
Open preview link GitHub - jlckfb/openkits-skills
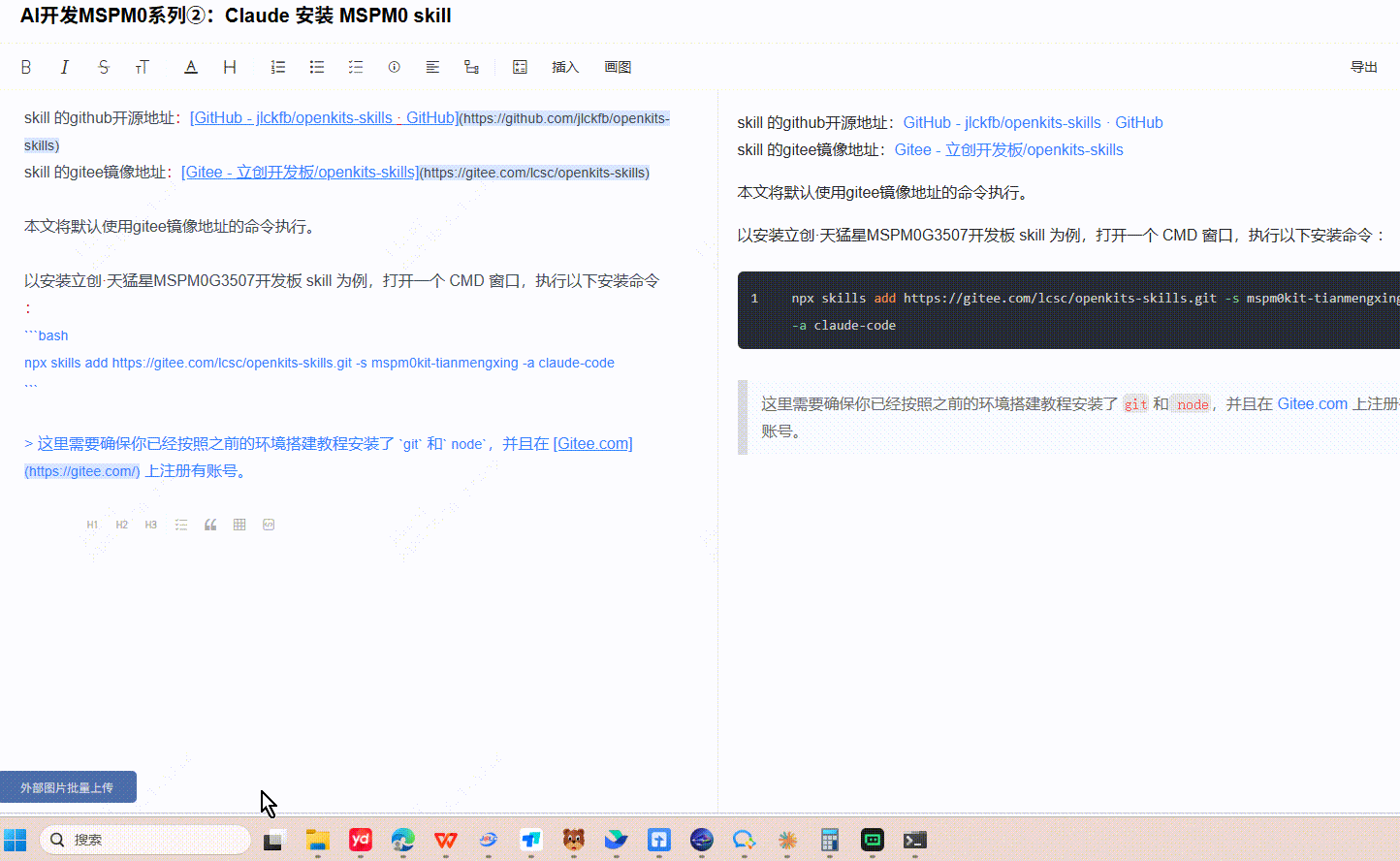[1033, 122]
